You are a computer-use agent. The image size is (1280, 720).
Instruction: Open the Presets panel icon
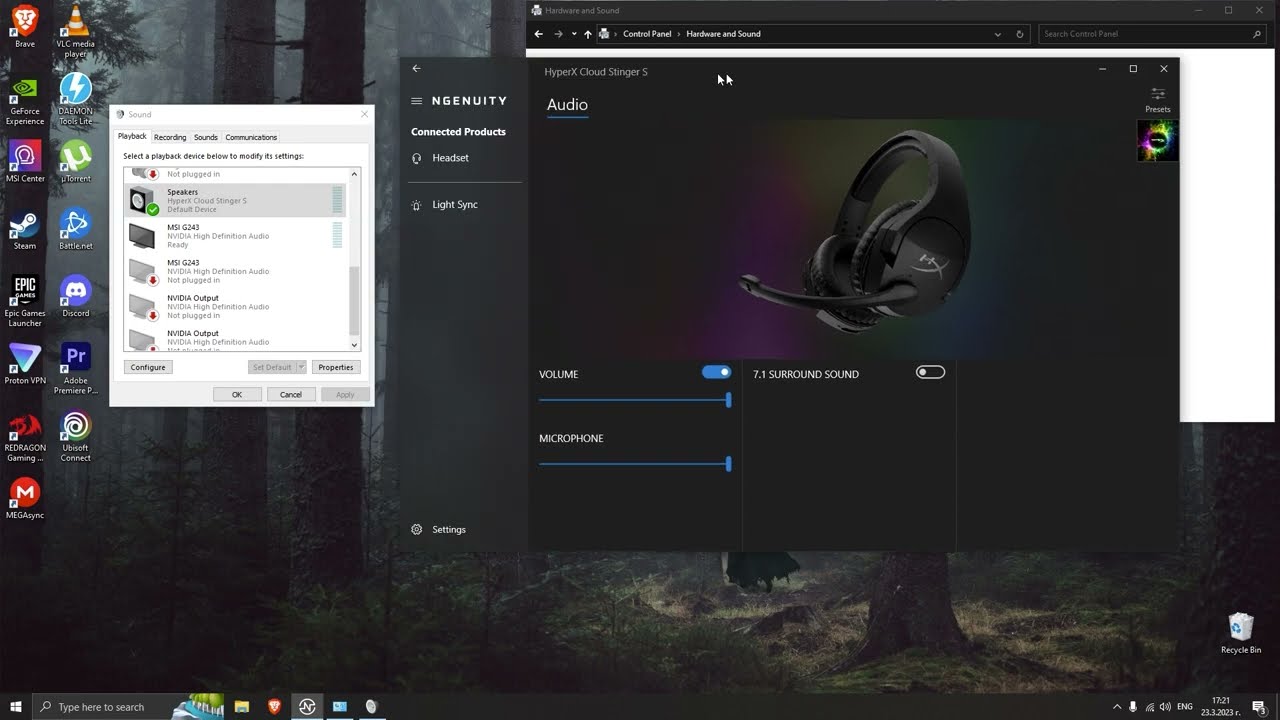[1158, 99]
